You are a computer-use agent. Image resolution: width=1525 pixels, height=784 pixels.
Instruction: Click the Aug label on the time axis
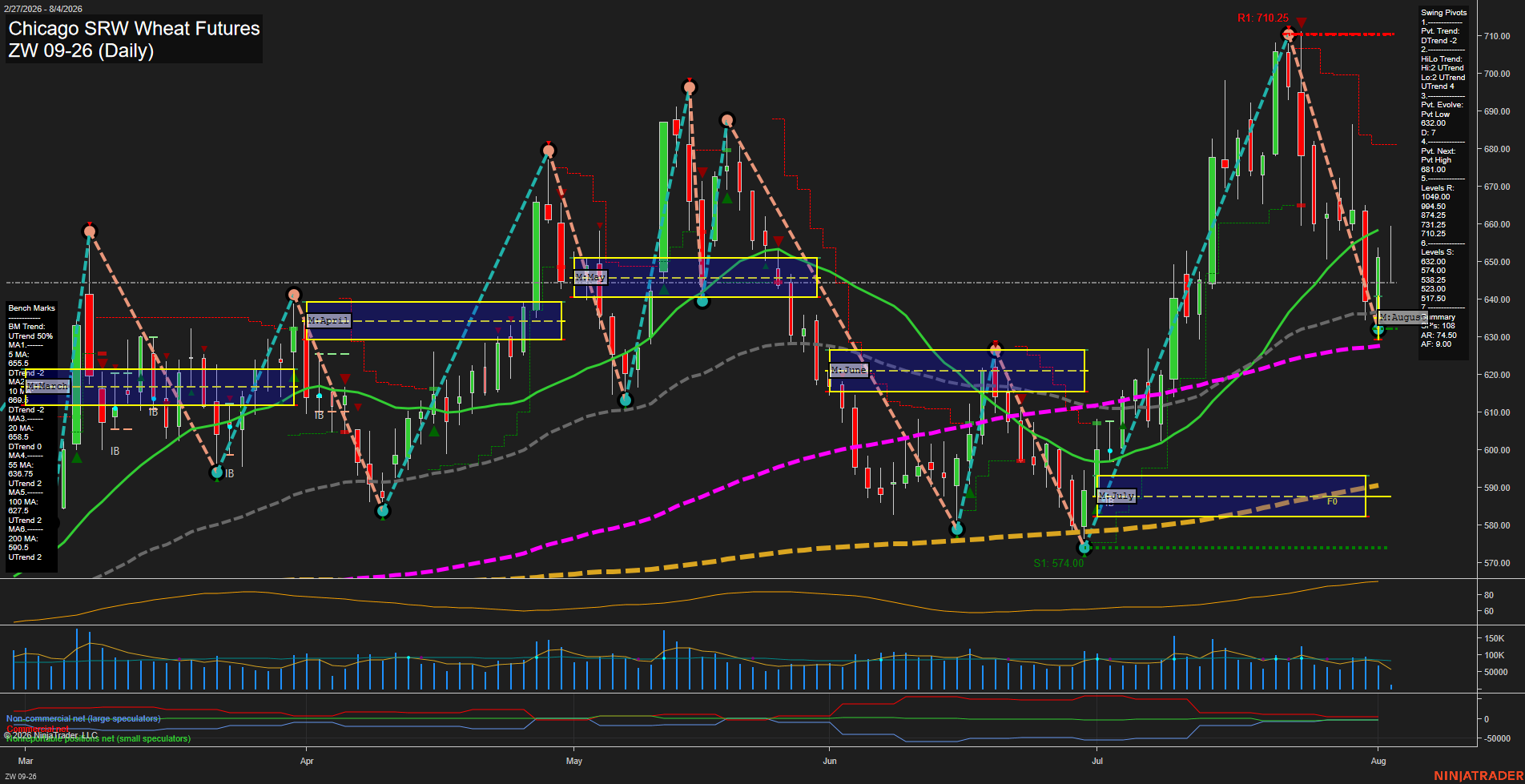click(1378, 761)
